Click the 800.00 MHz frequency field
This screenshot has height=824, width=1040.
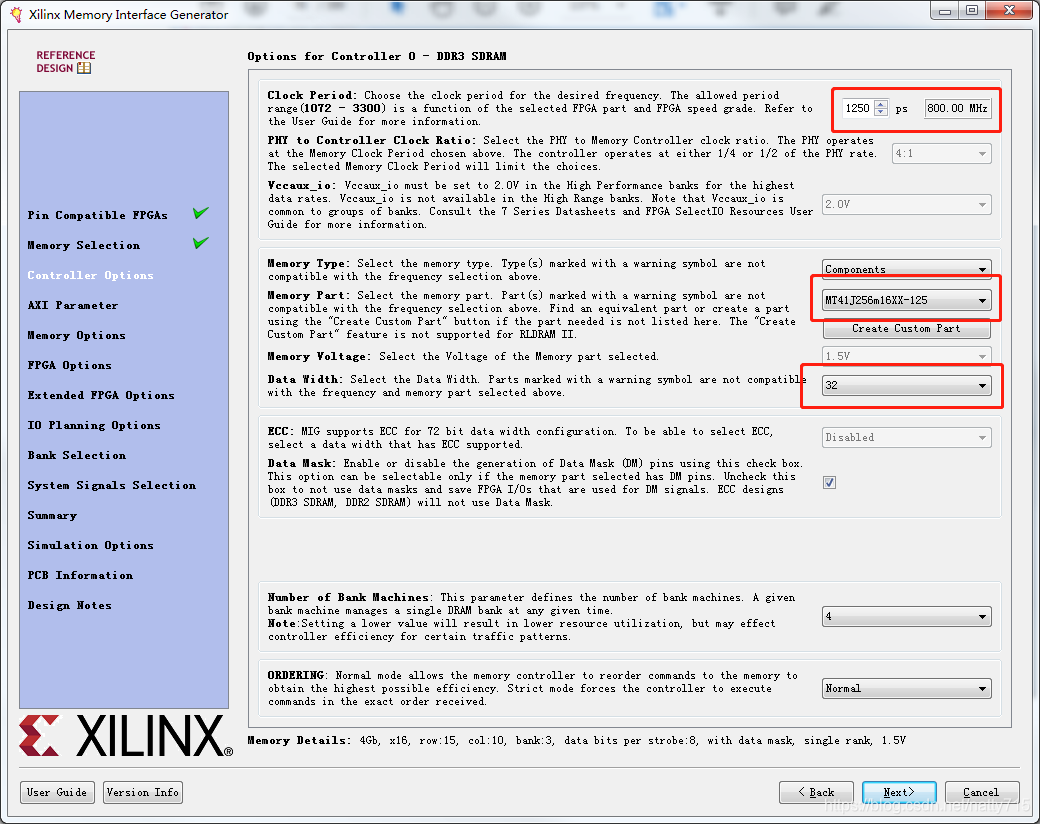[958, 108]
